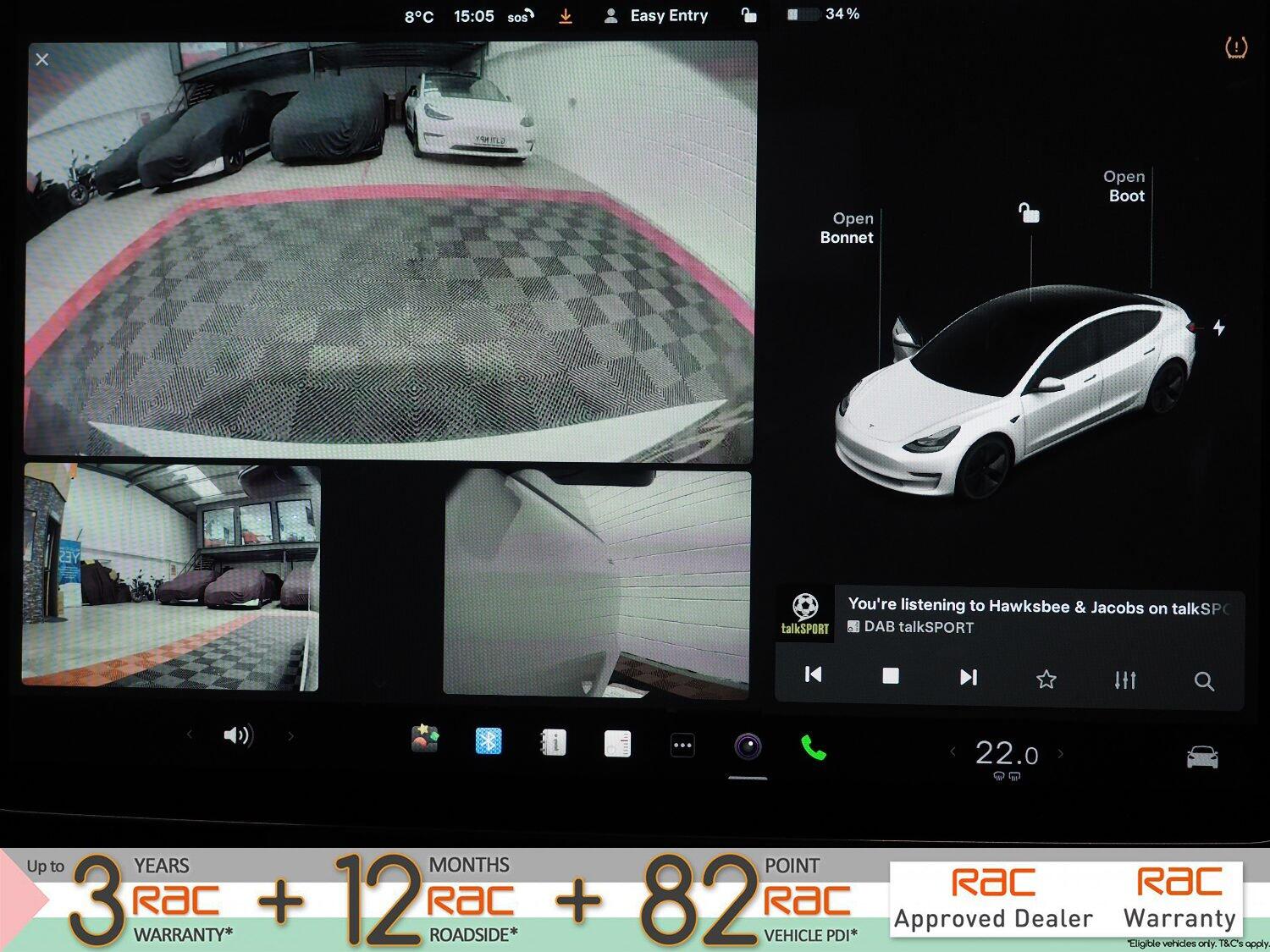Viewport: 1270px width, 952px height.
Task: Tap Open Bonnet label
Action: pyautogui.click(x=847, y=228)
